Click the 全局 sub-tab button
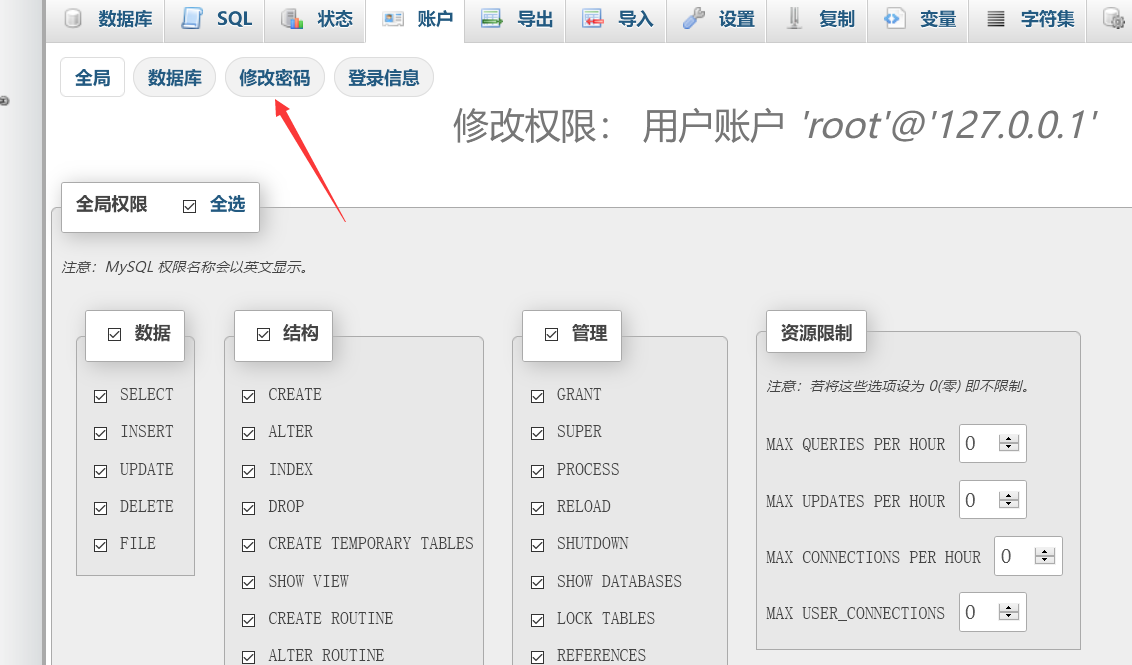Viewport: 1132px width, 665px height. 92,77
